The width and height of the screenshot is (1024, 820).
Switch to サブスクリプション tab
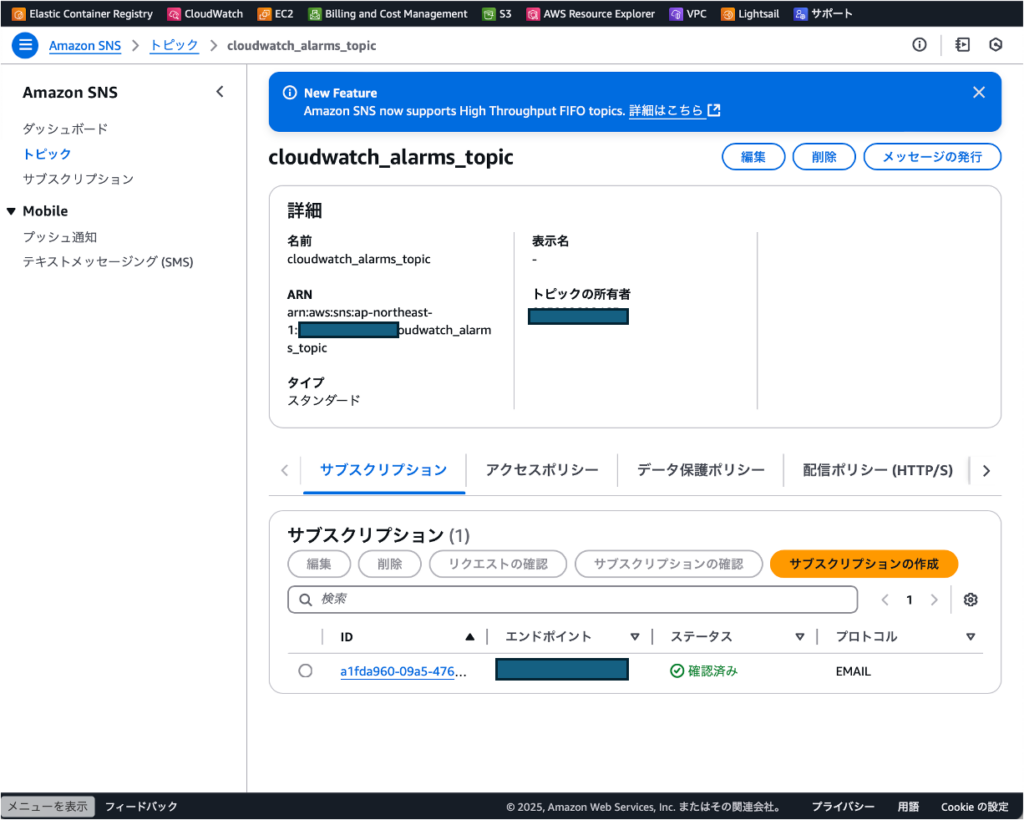click(x=383, y=470)
